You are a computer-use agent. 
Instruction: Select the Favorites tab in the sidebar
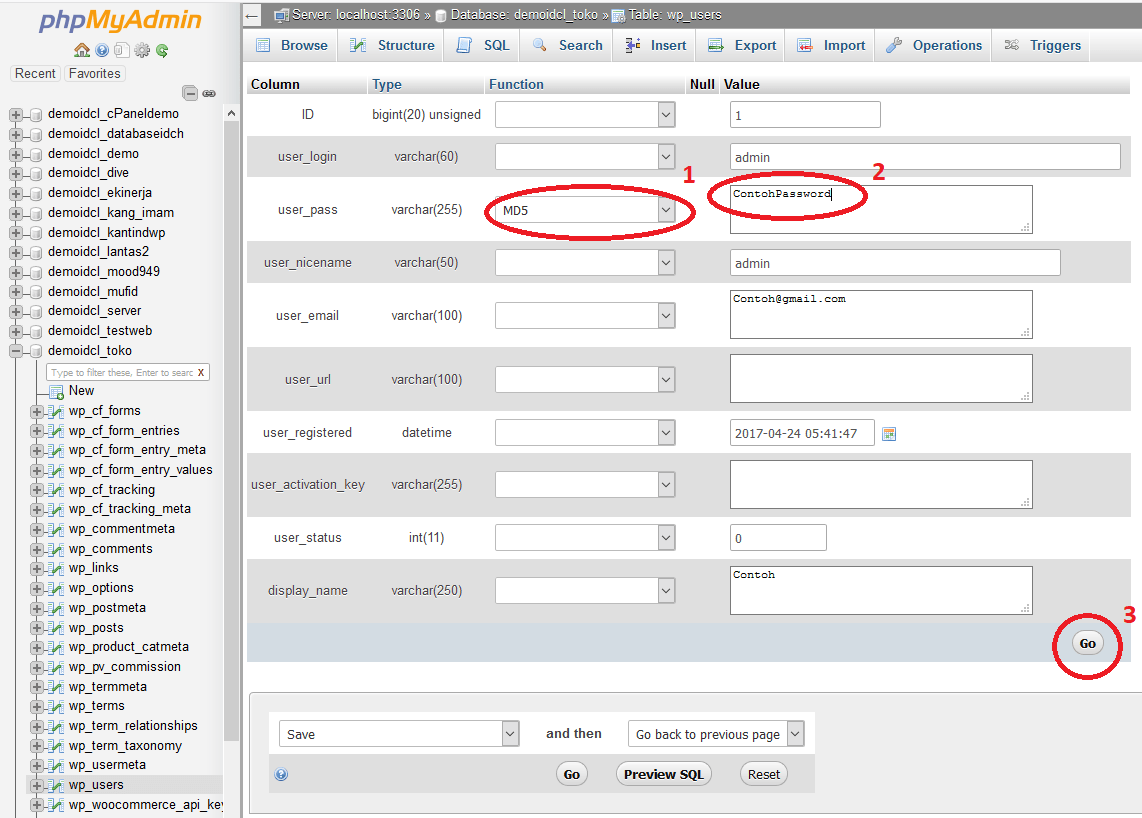(x=94, y=73)
